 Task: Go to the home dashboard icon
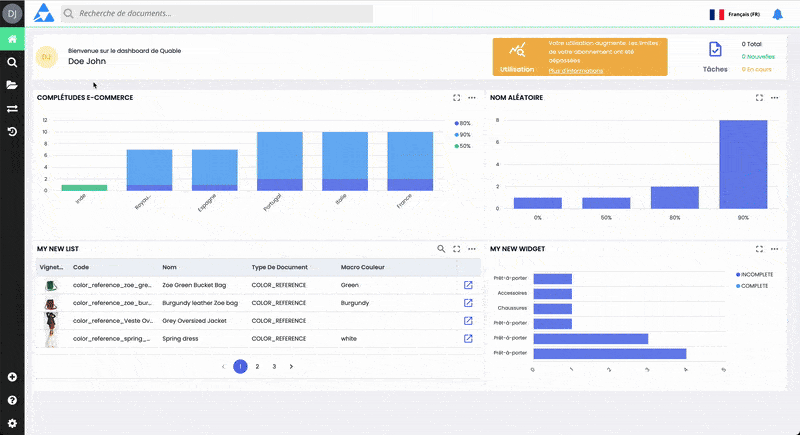point(12,39)
